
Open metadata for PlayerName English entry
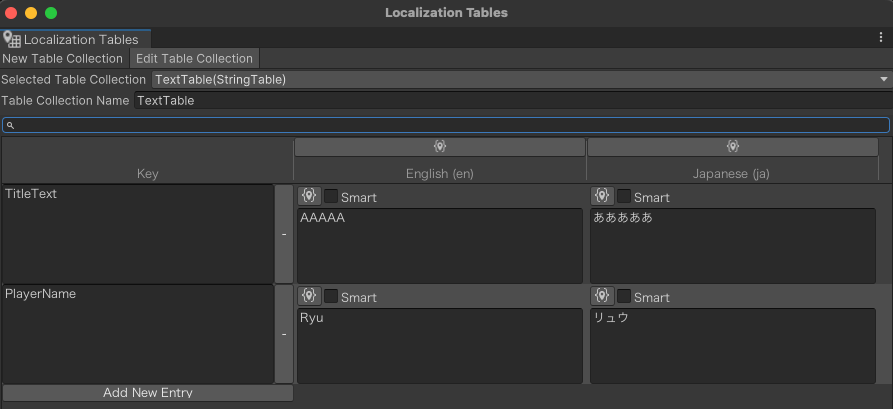(x=309, y=296)
